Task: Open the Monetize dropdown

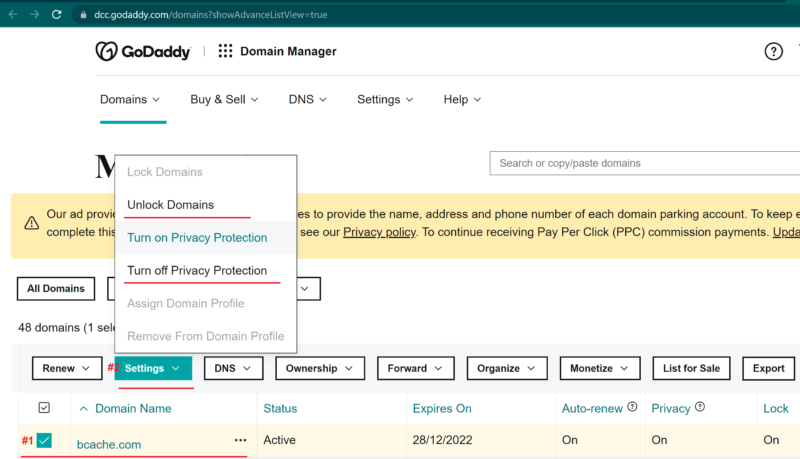Action: (599, 368)
